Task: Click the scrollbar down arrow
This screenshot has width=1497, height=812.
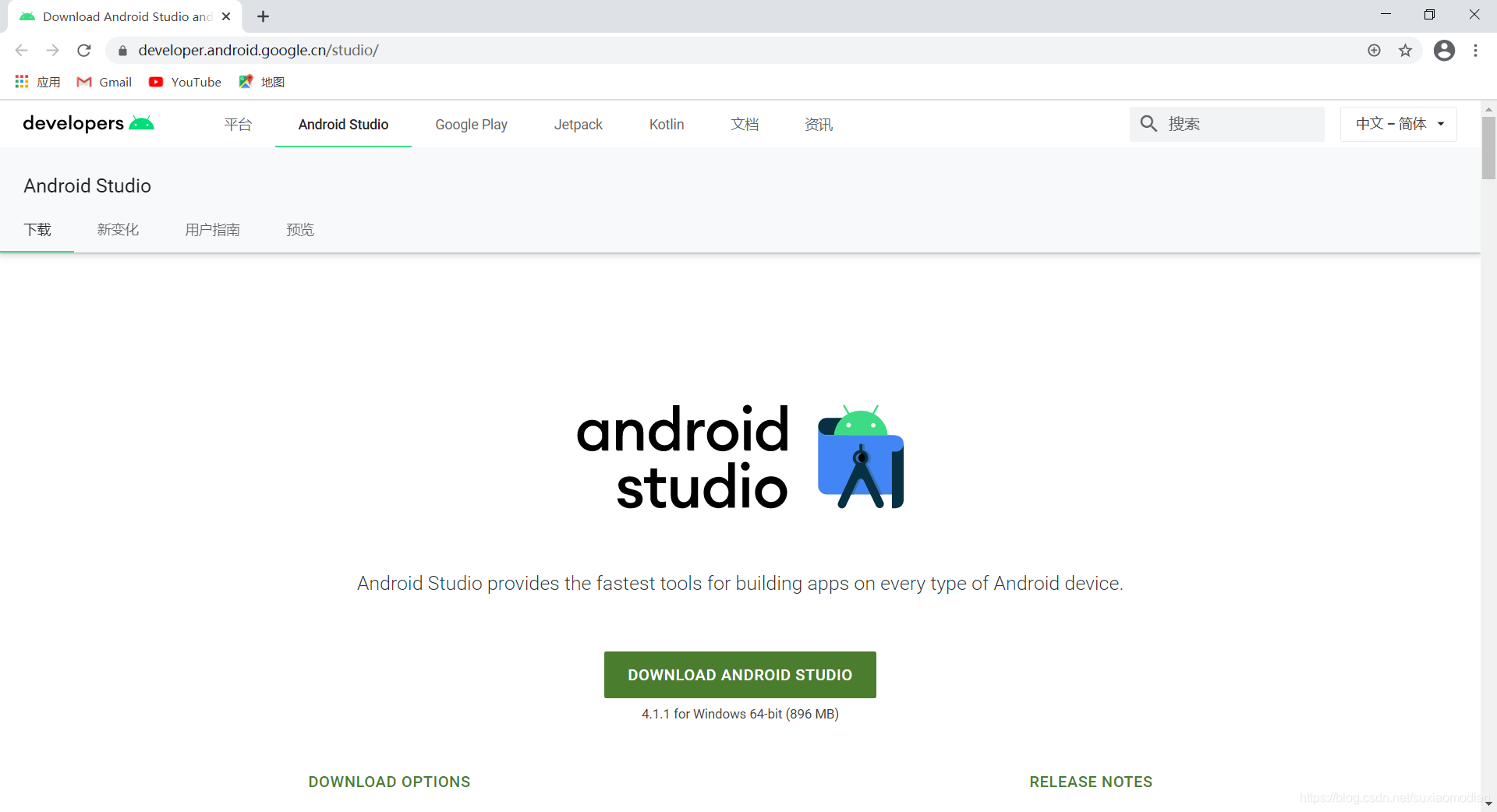Action: (1488, 804)
